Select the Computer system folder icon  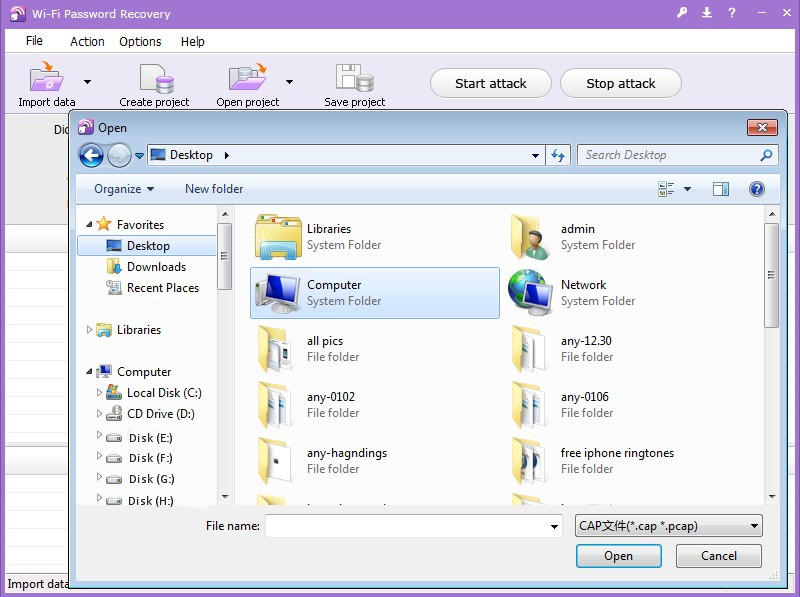click(x=277, y=293)
